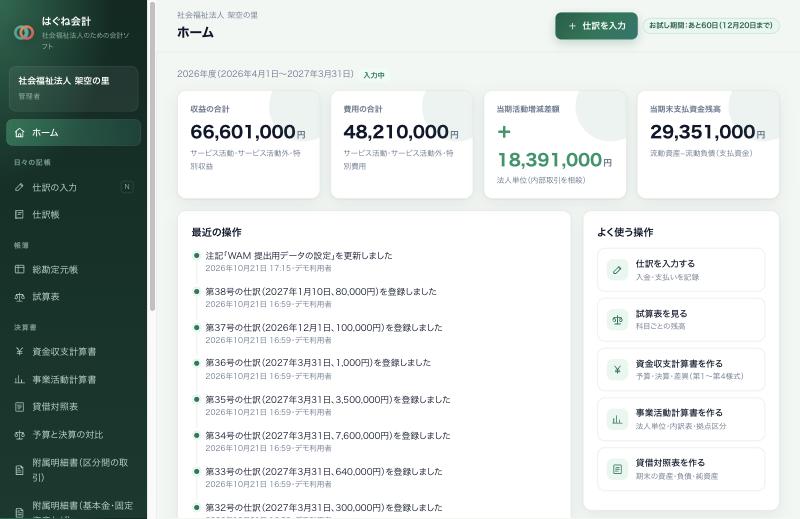This screenshot has height=519, width=800.
Task: Click the ＋仕訳を入力 button
Action: [596, 26]
